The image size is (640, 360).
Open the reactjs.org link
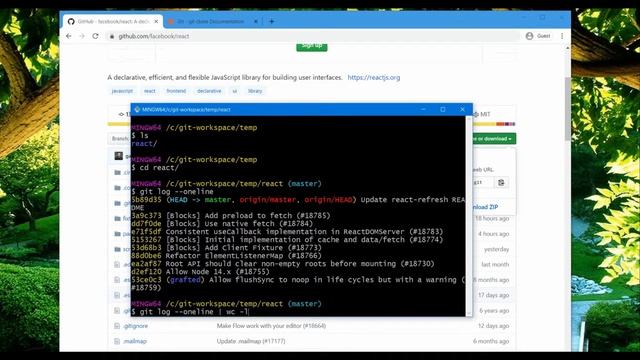pyautogui.click(x=374, y=78)
